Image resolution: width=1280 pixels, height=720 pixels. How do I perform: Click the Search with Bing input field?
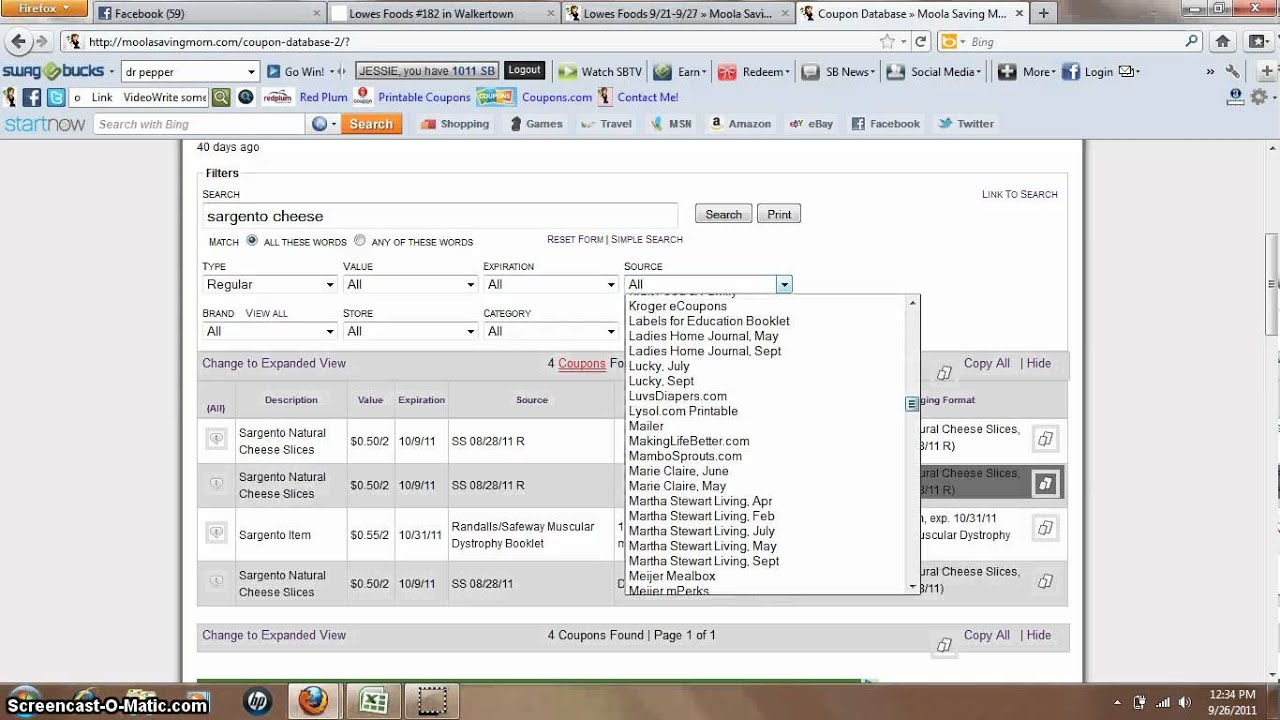coord(199,124)
